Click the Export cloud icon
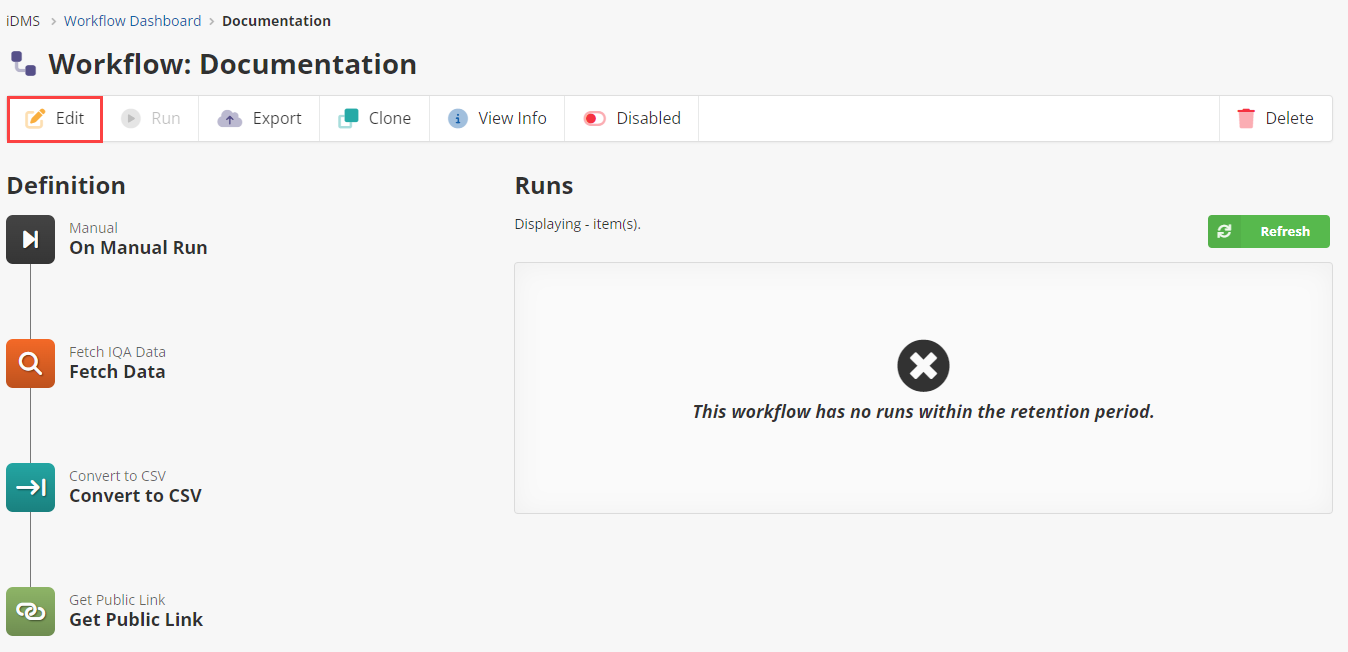This screenshot has width=1348, height=652. point(230,118)
